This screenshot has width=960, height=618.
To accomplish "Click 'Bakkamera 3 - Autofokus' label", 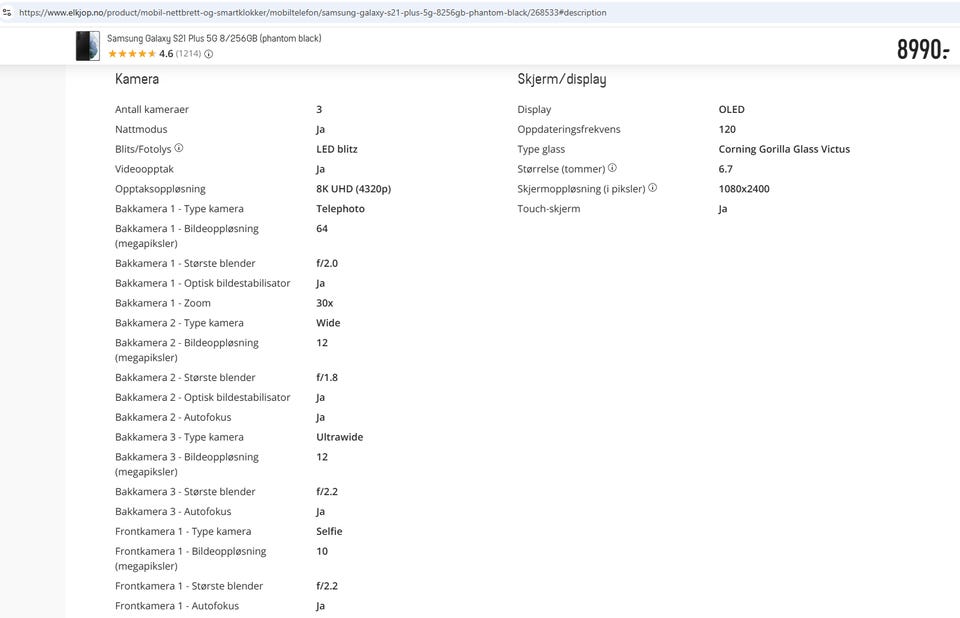I will (173, 511).
